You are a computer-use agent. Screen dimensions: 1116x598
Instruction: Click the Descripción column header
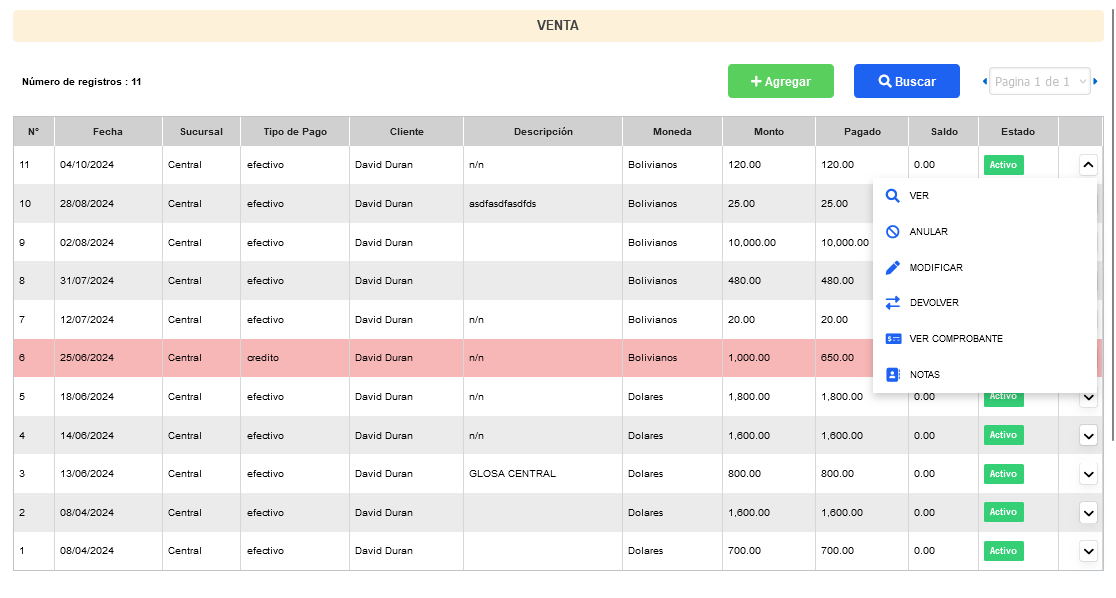tap(543, 132)
